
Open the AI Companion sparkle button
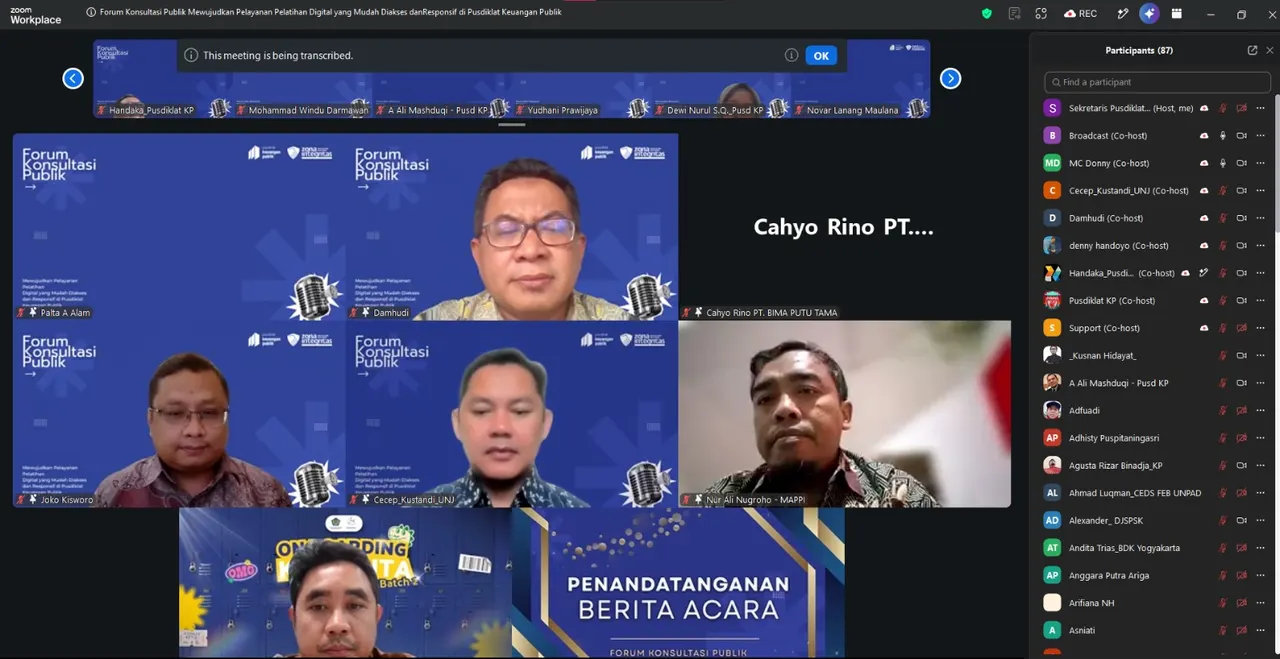pos(1149,13)
